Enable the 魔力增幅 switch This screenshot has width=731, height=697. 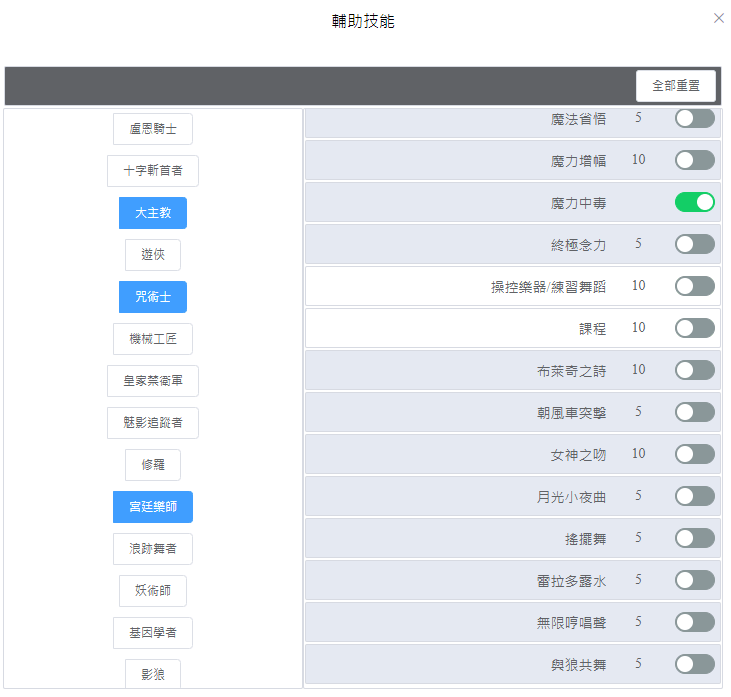tap(695, 160)
